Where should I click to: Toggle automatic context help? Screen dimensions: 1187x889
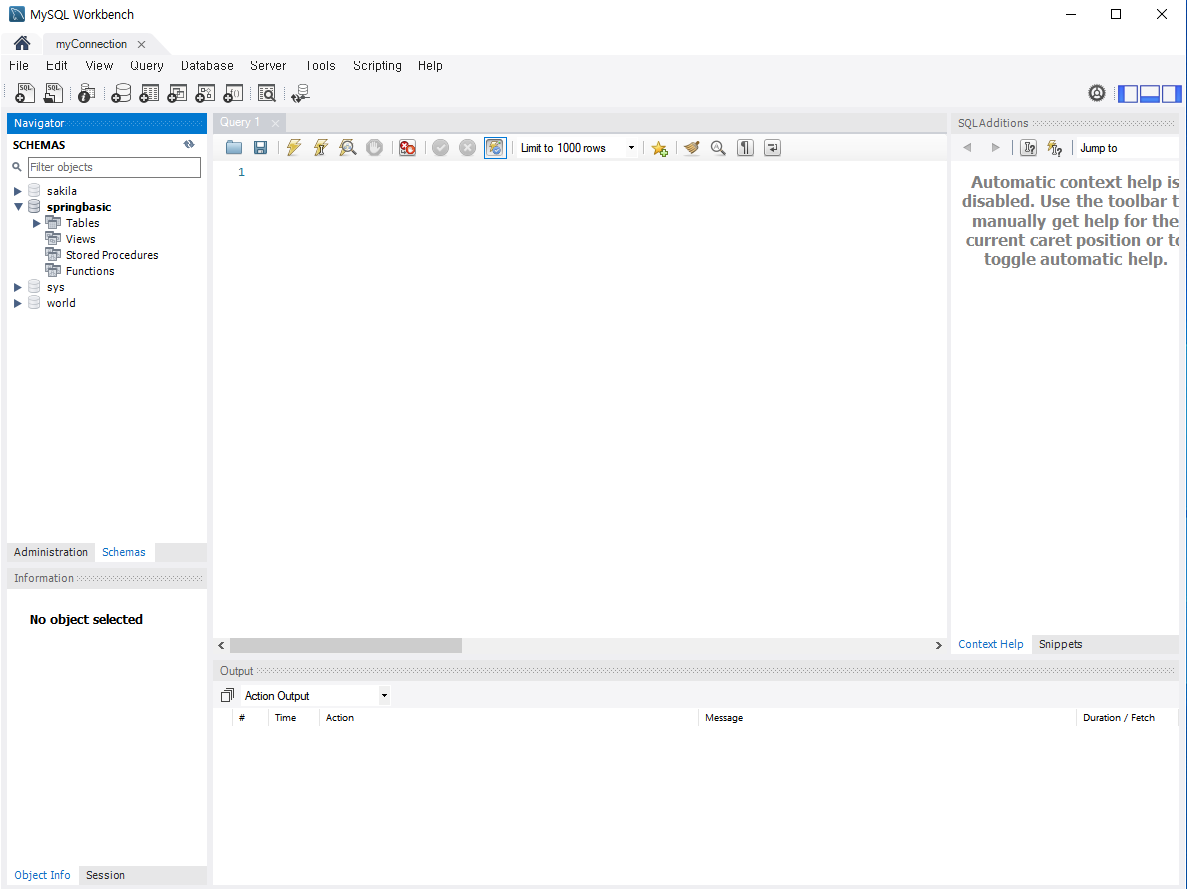coord(1055,148)
